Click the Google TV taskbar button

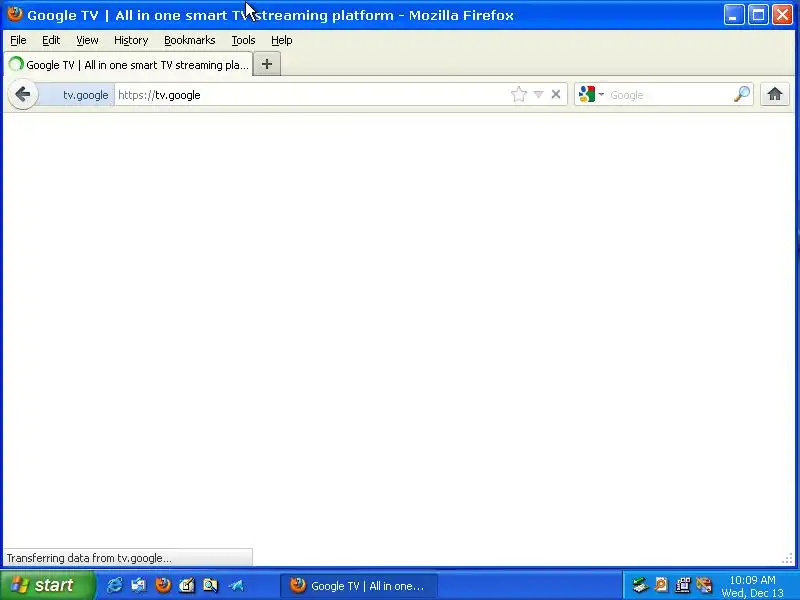[359, 586]
